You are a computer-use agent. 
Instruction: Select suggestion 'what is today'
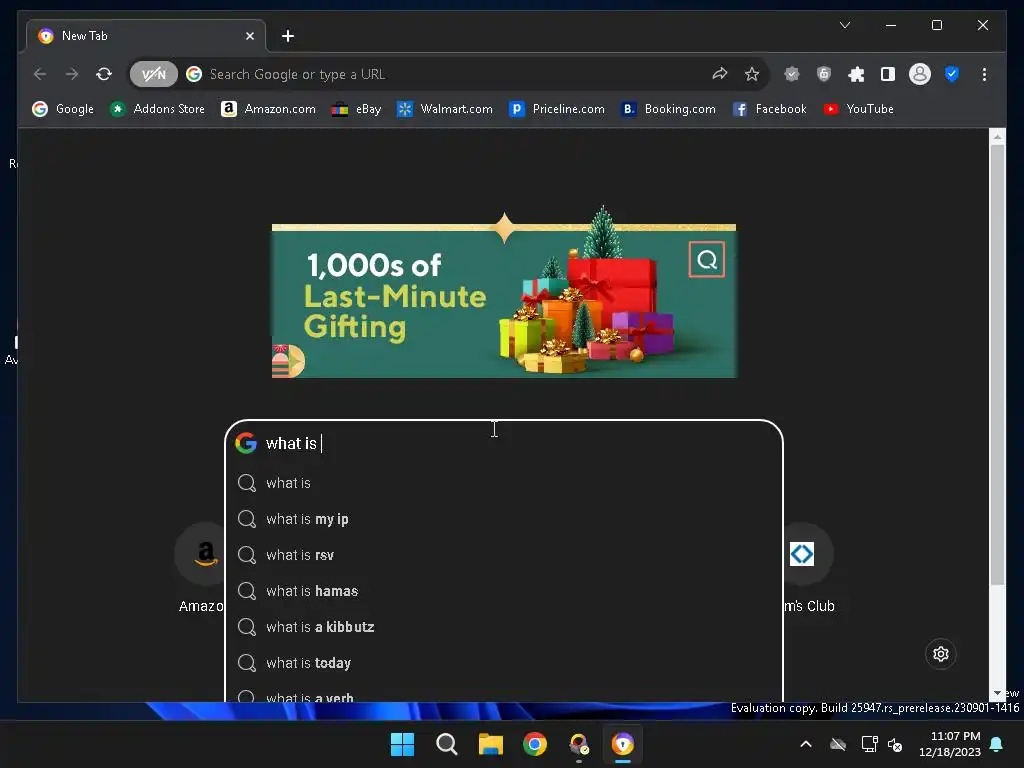(504, 663)
